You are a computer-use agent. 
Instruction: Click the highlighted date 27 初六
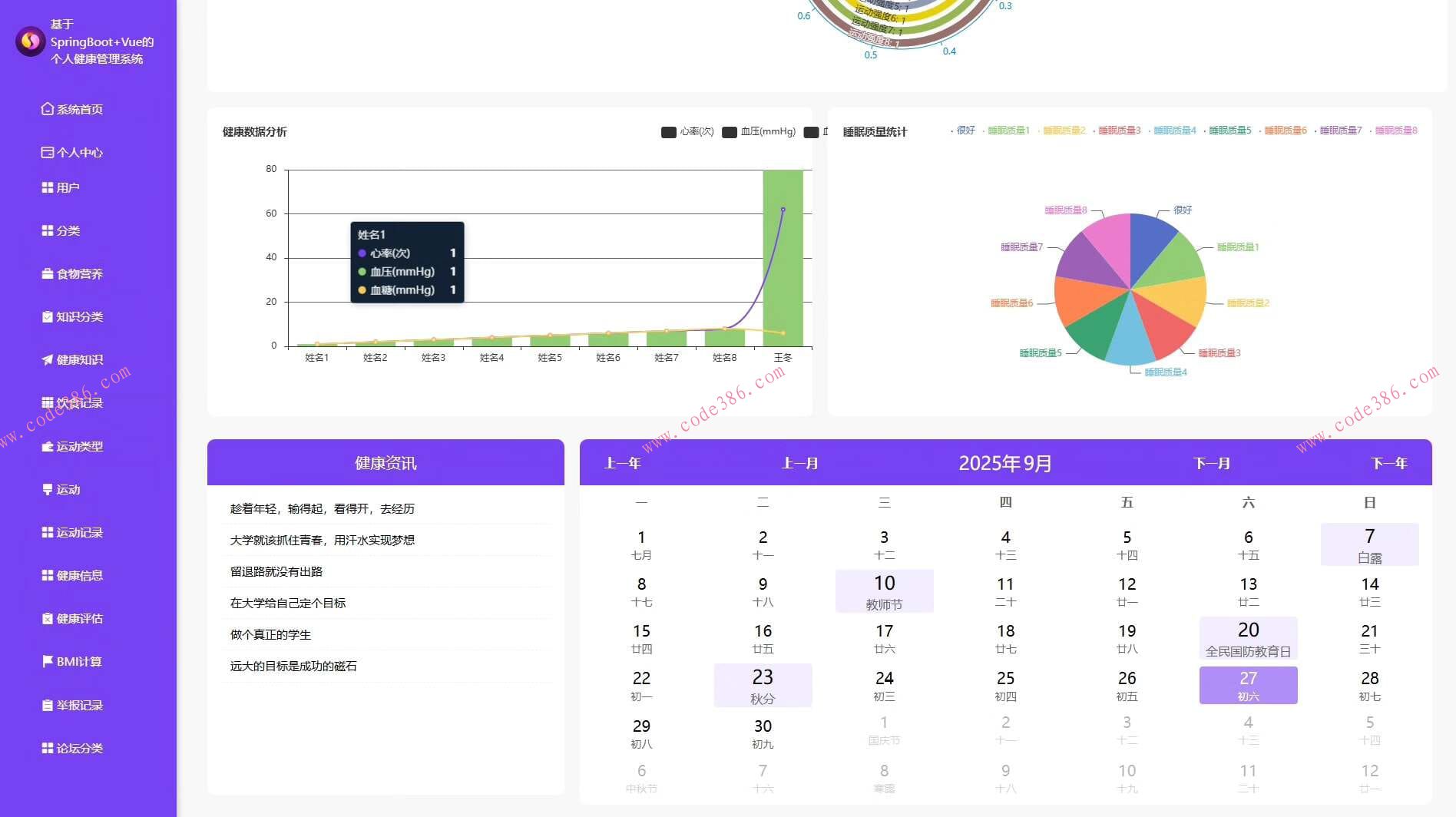(x=1248, y=685)
